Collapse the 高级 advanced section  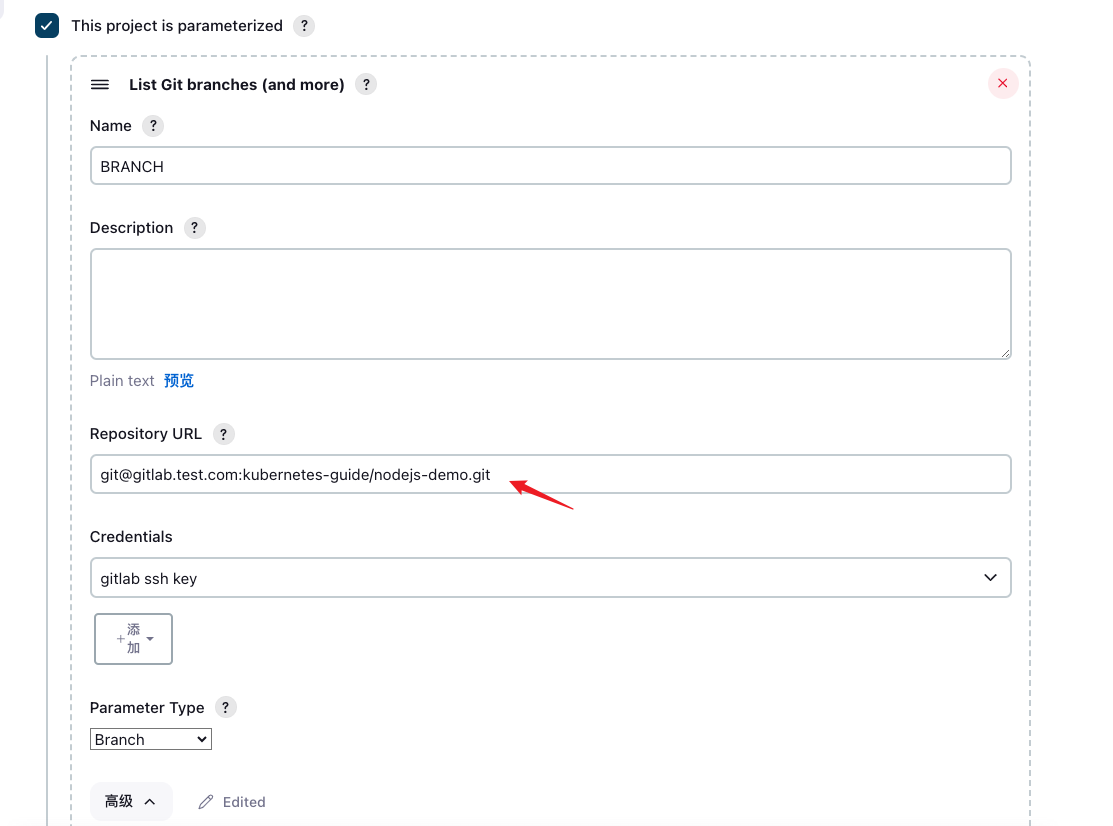(131, 802)
